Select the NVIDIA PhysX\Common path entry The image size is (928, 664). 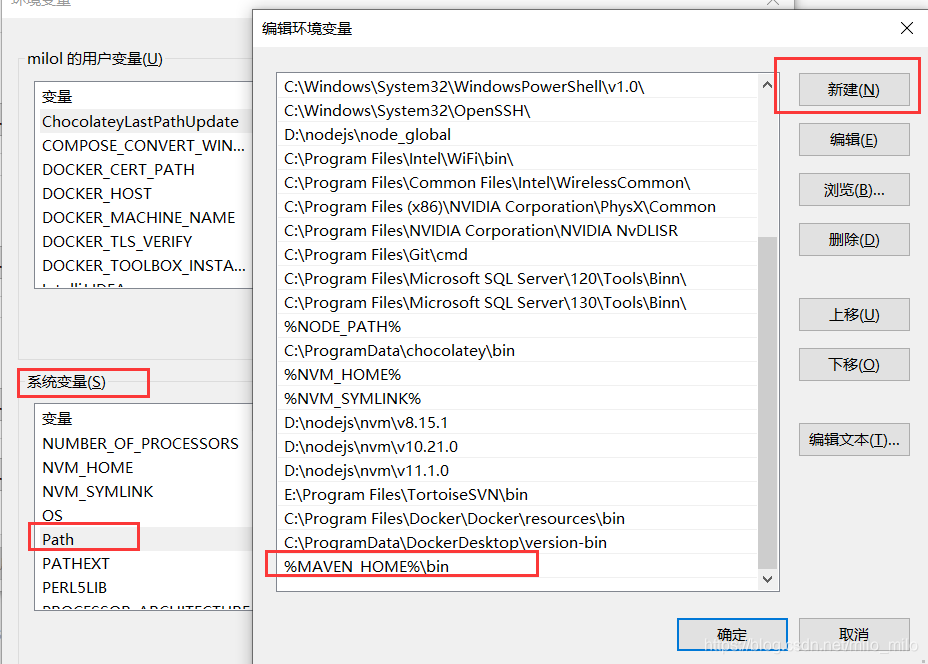tap(517, 207)
